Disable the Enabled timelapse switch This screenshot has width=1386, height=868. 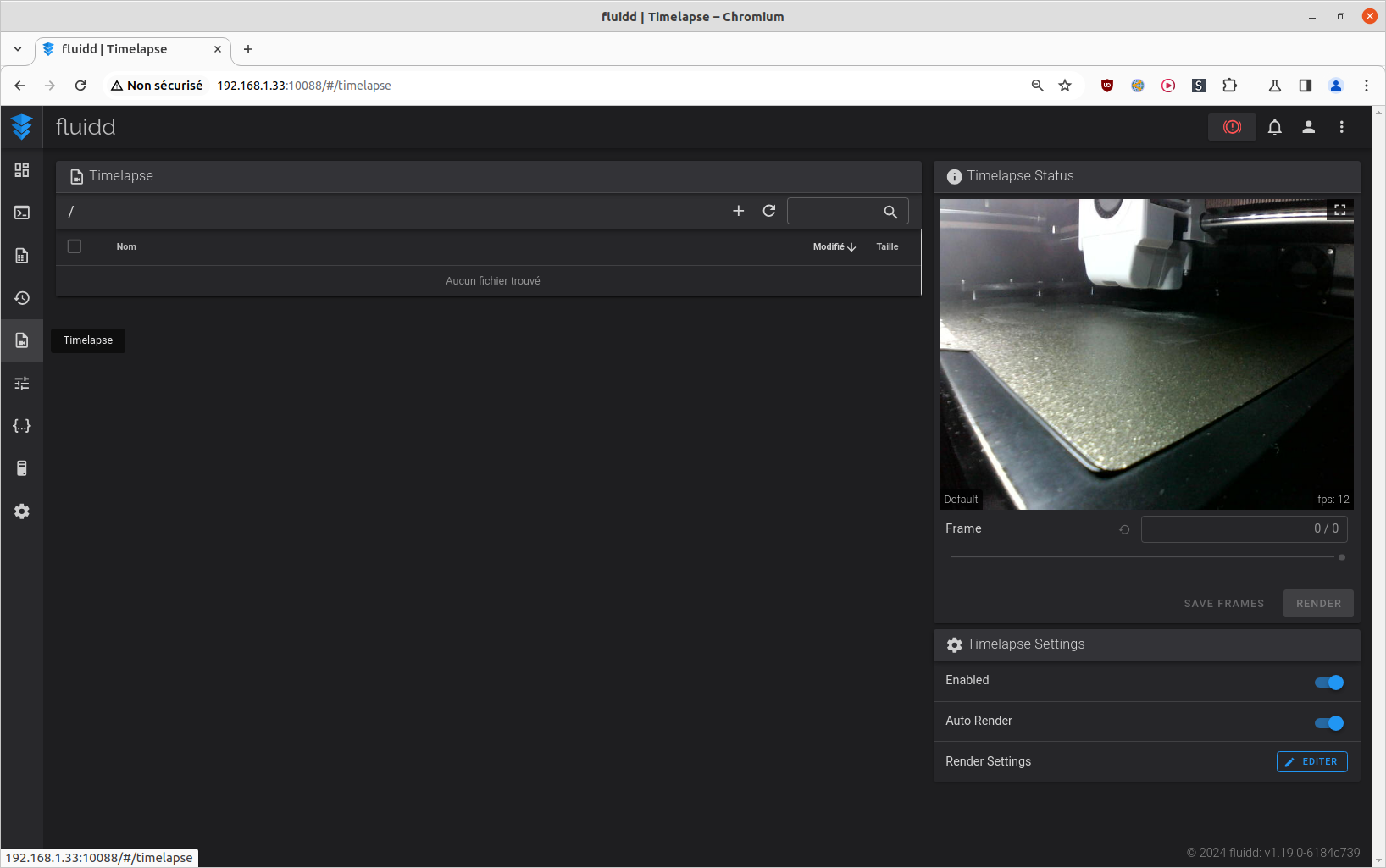1329,683
